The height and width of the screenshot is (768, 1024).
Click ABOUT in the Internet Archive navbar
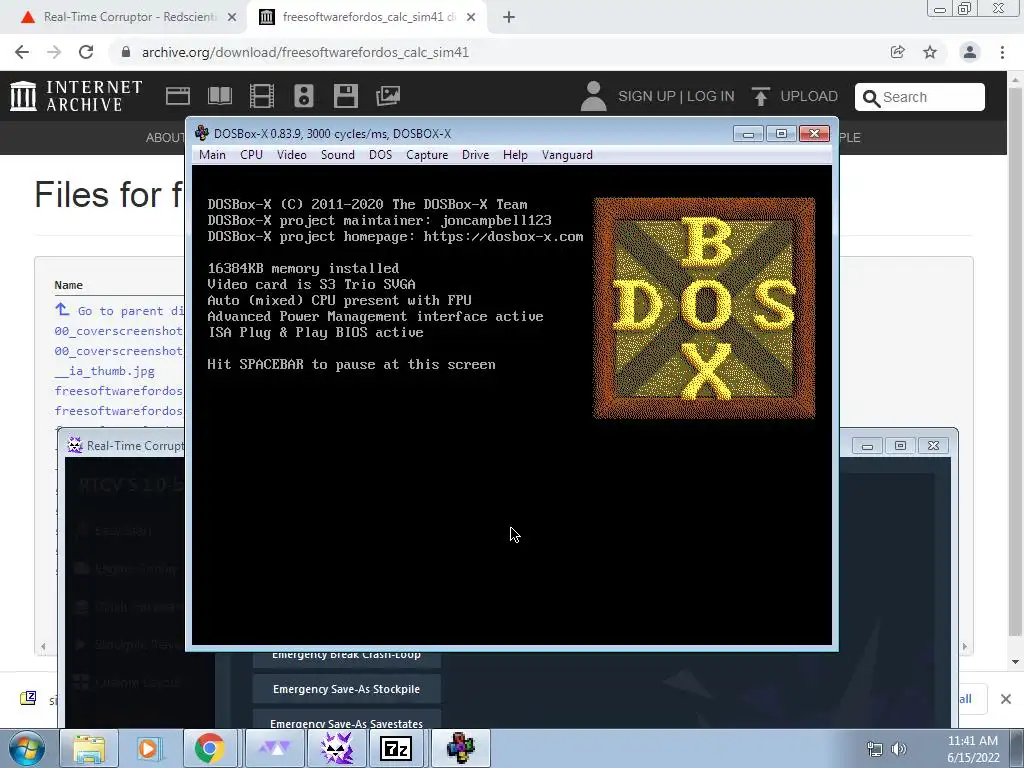click(x=165, y=137)
